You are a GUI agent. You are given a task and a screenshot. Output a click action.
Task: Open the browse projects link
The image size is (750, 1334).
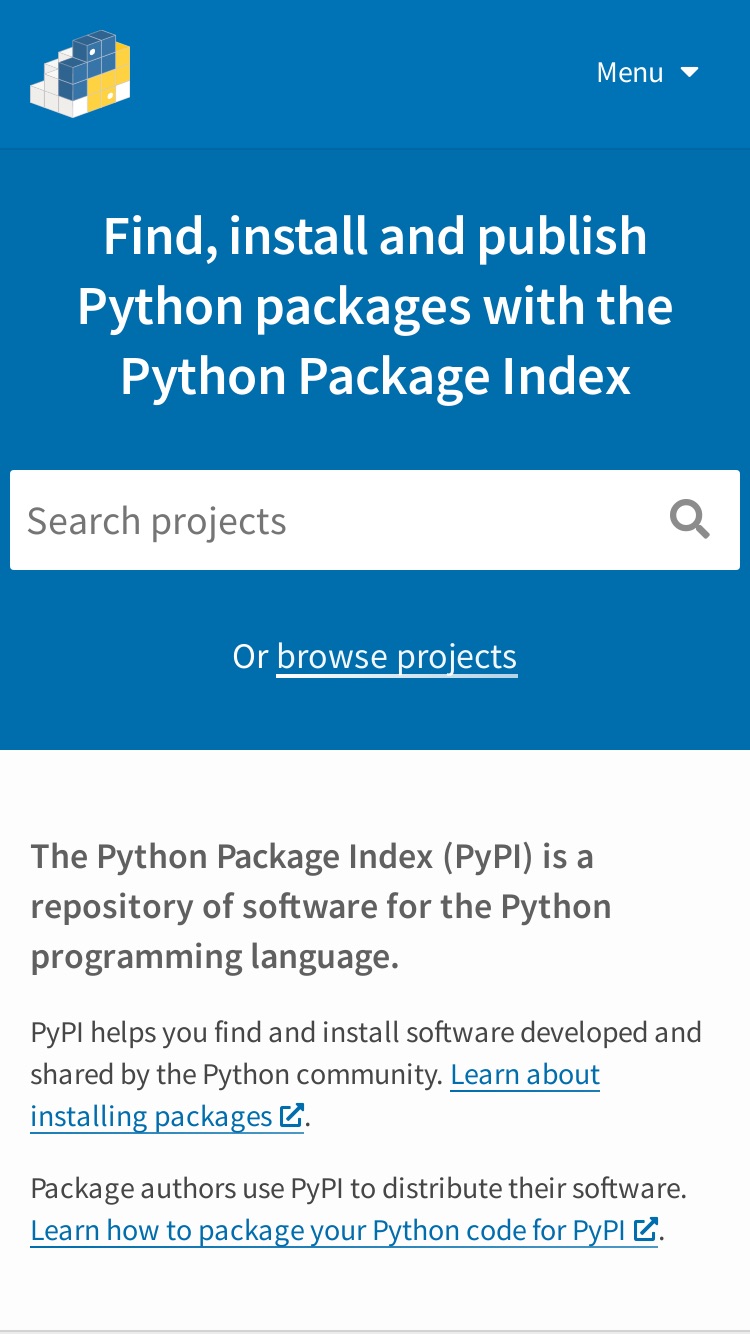[397, 656]
